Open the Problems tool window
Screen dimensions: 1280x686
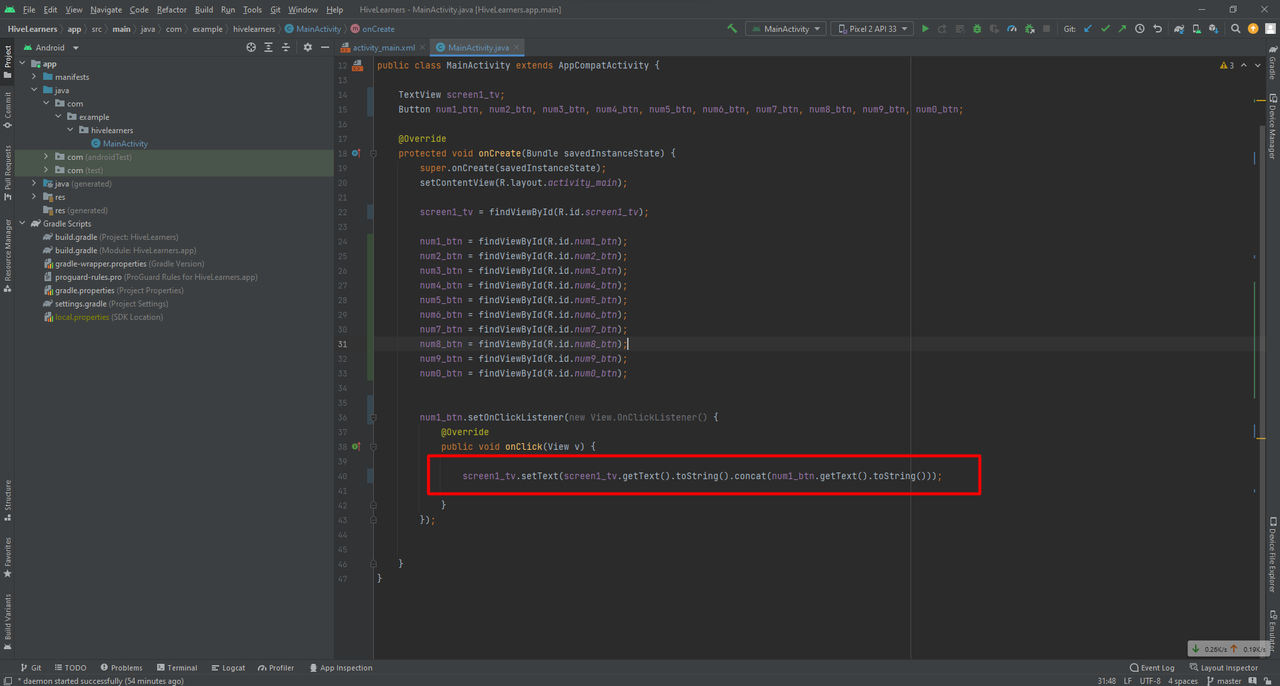point(121,668)
